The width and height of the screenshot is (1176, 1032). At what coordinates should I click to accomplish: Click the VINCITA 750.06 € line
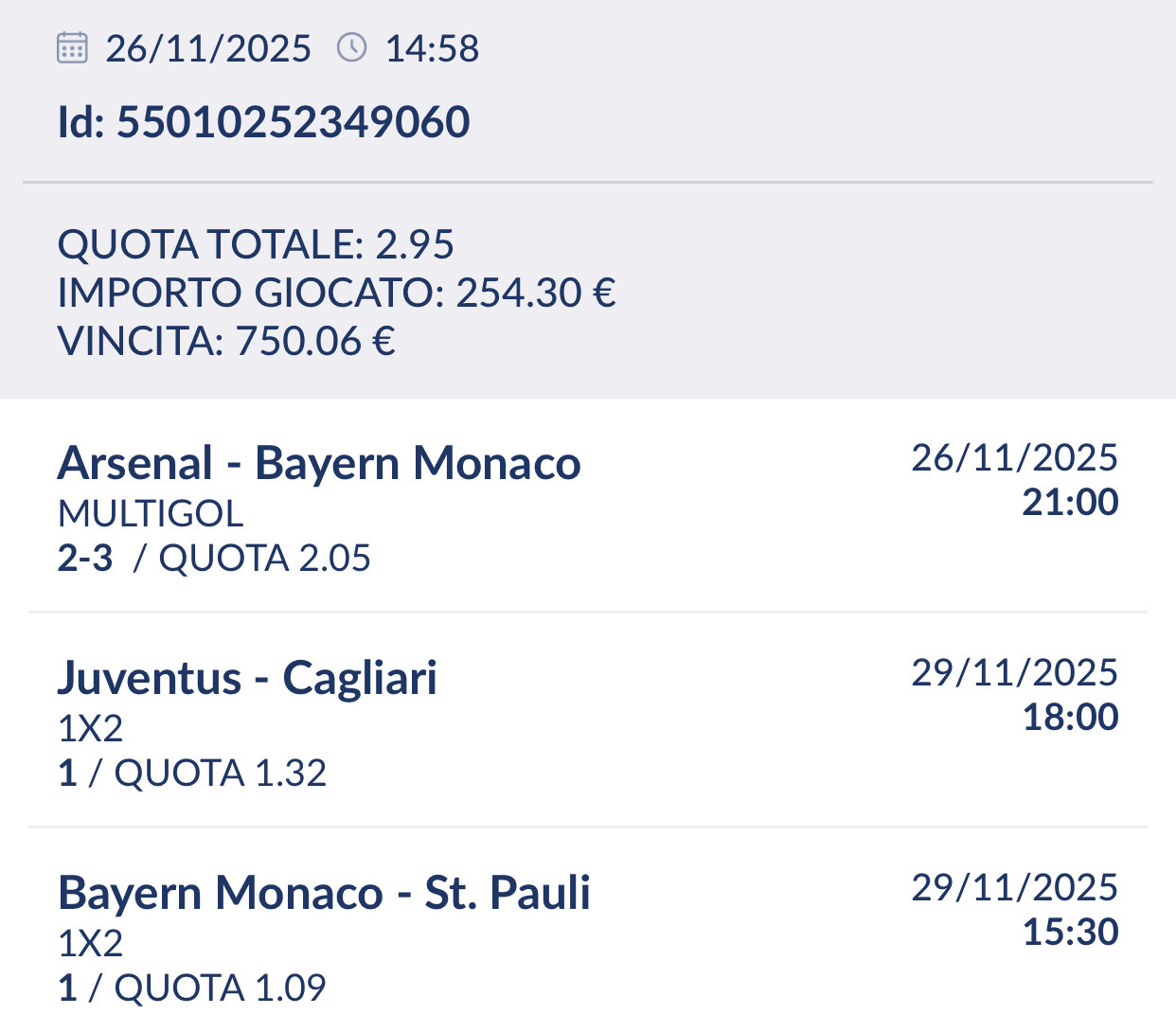coord(226,341)
